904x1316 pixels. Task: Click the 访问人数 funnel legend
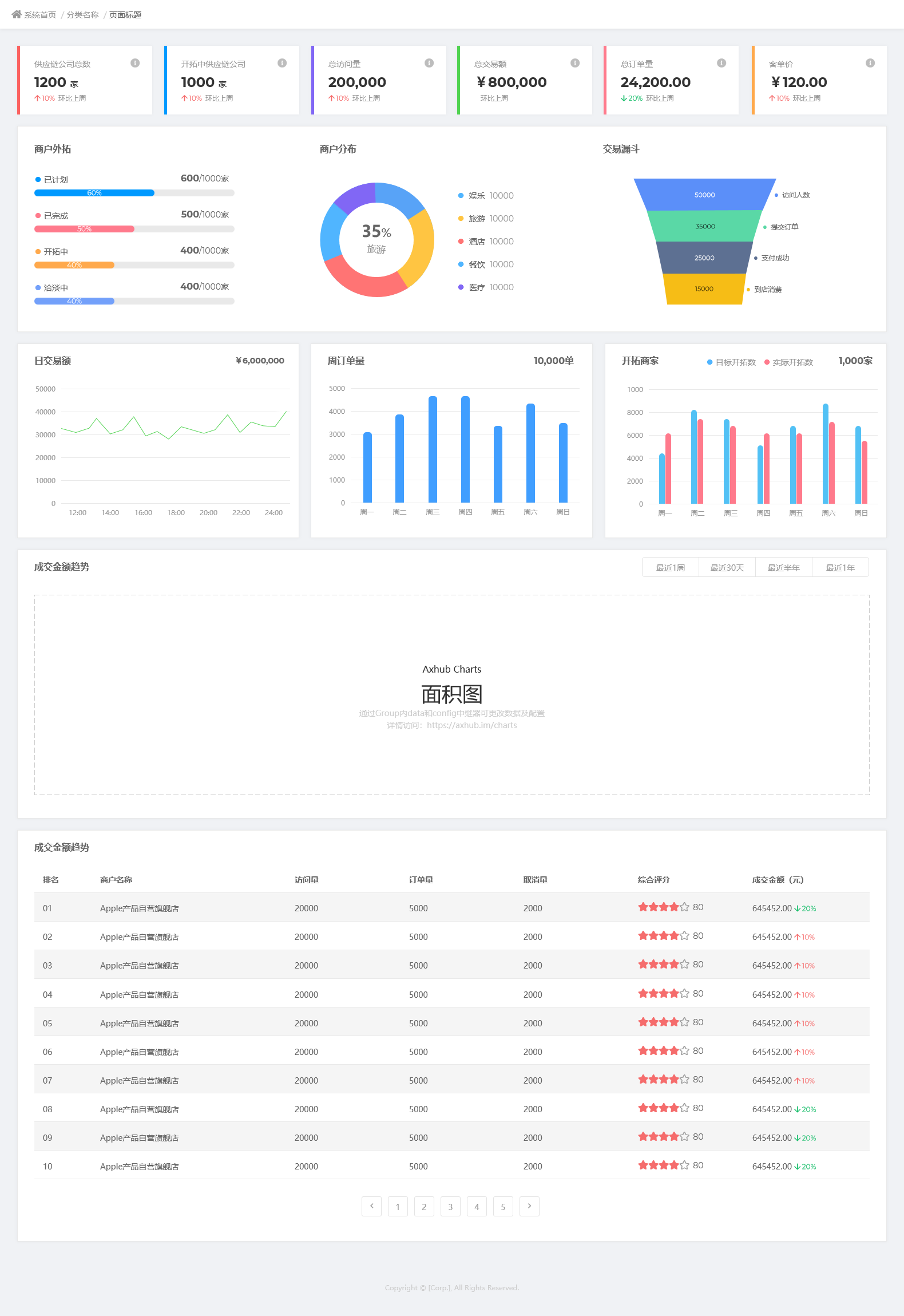(792, 195)
